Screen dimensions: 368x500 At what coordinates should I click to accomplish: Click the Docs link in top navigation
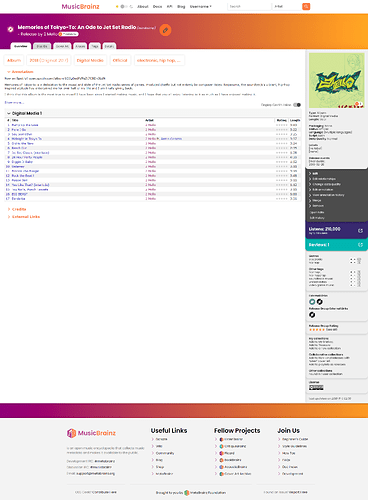tap(157, 6)
